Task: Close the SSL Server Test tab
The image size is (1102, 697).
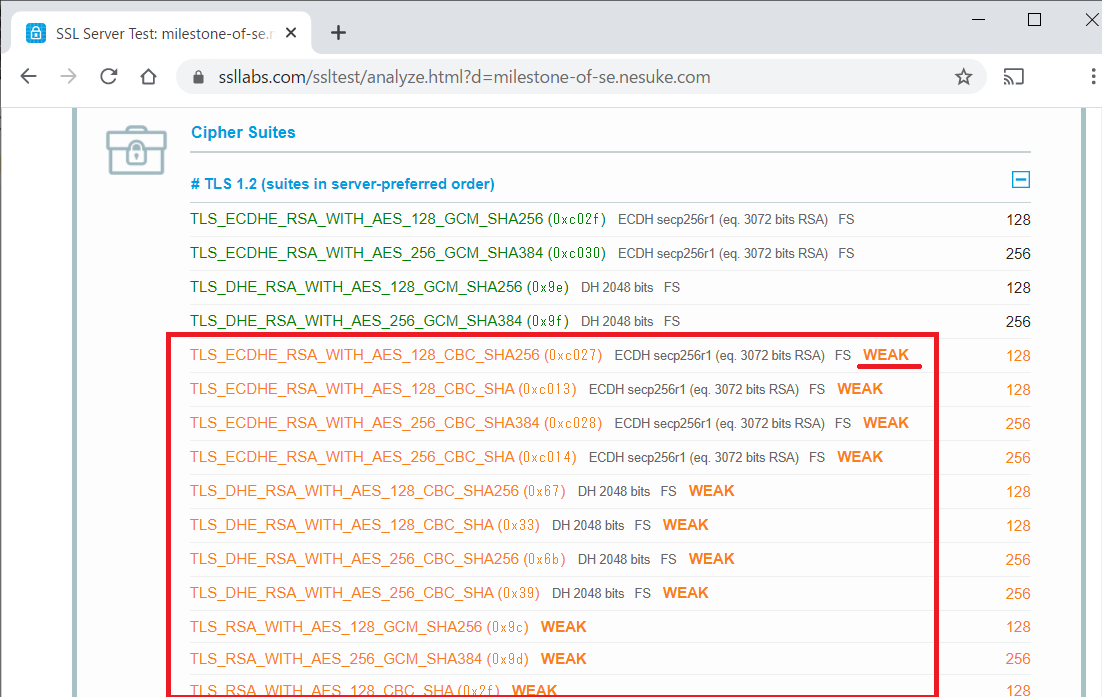Action: pos(291,33)
